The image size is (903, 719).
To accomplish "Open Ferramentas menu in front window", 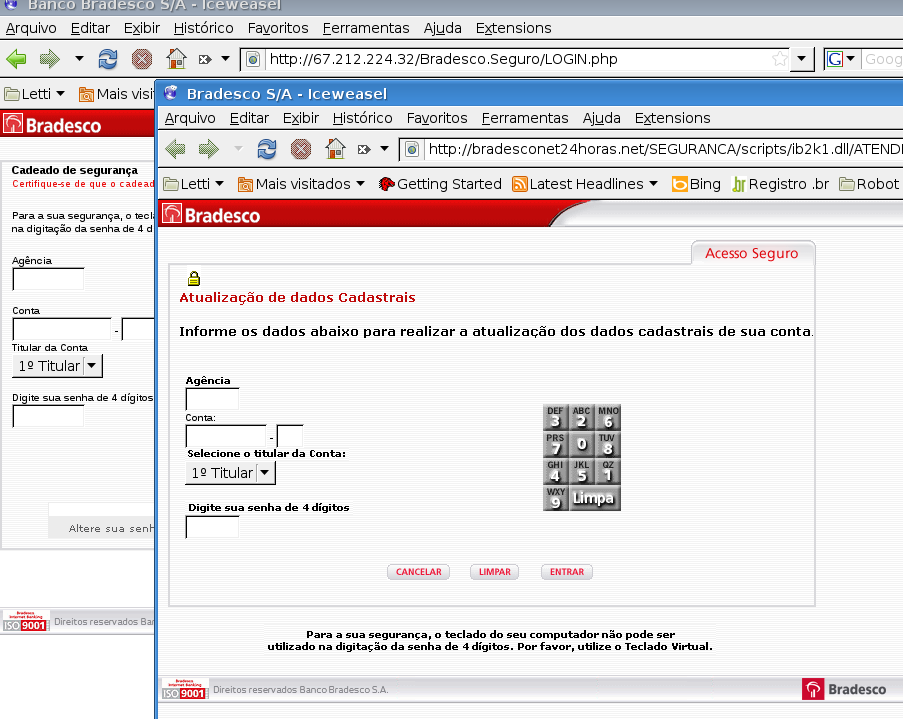I will [525, 118].
